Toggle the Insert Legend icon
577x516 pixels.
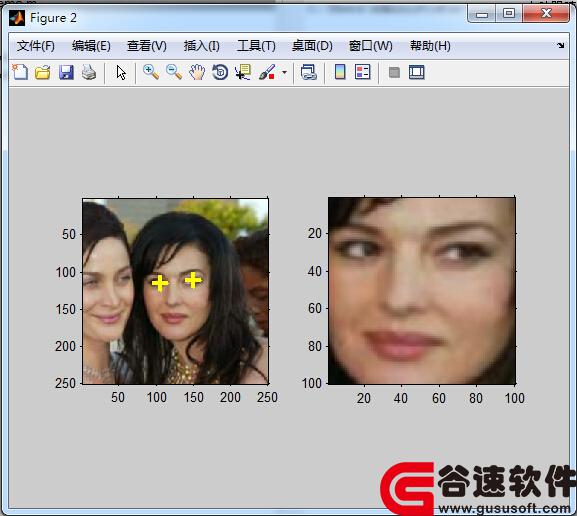pyautogui.click(x=363, y=72)
